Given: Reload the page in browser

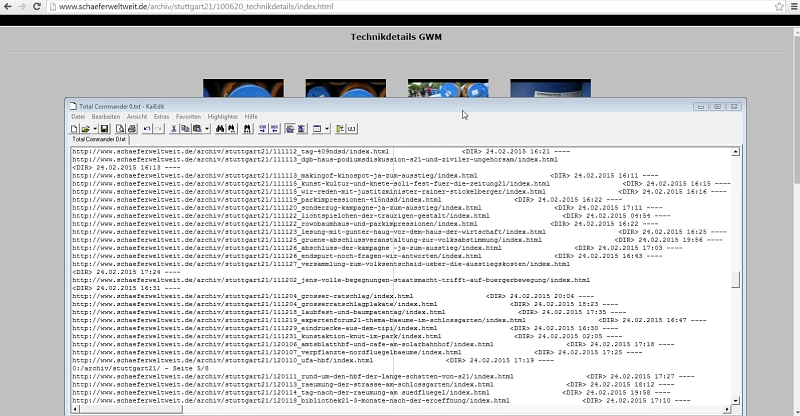Looking at the screenshot, I should coord(39,7).
